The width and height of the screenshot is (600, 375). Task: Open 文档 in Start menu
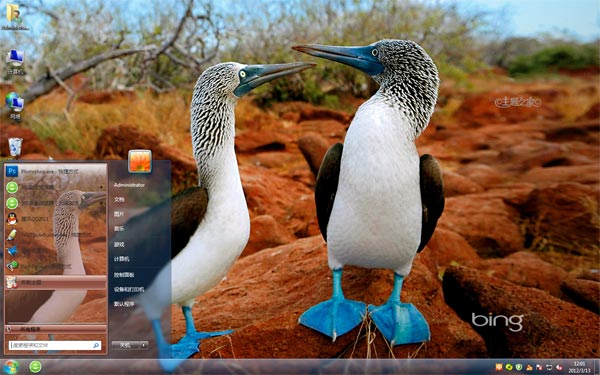[x=119, y=200]
